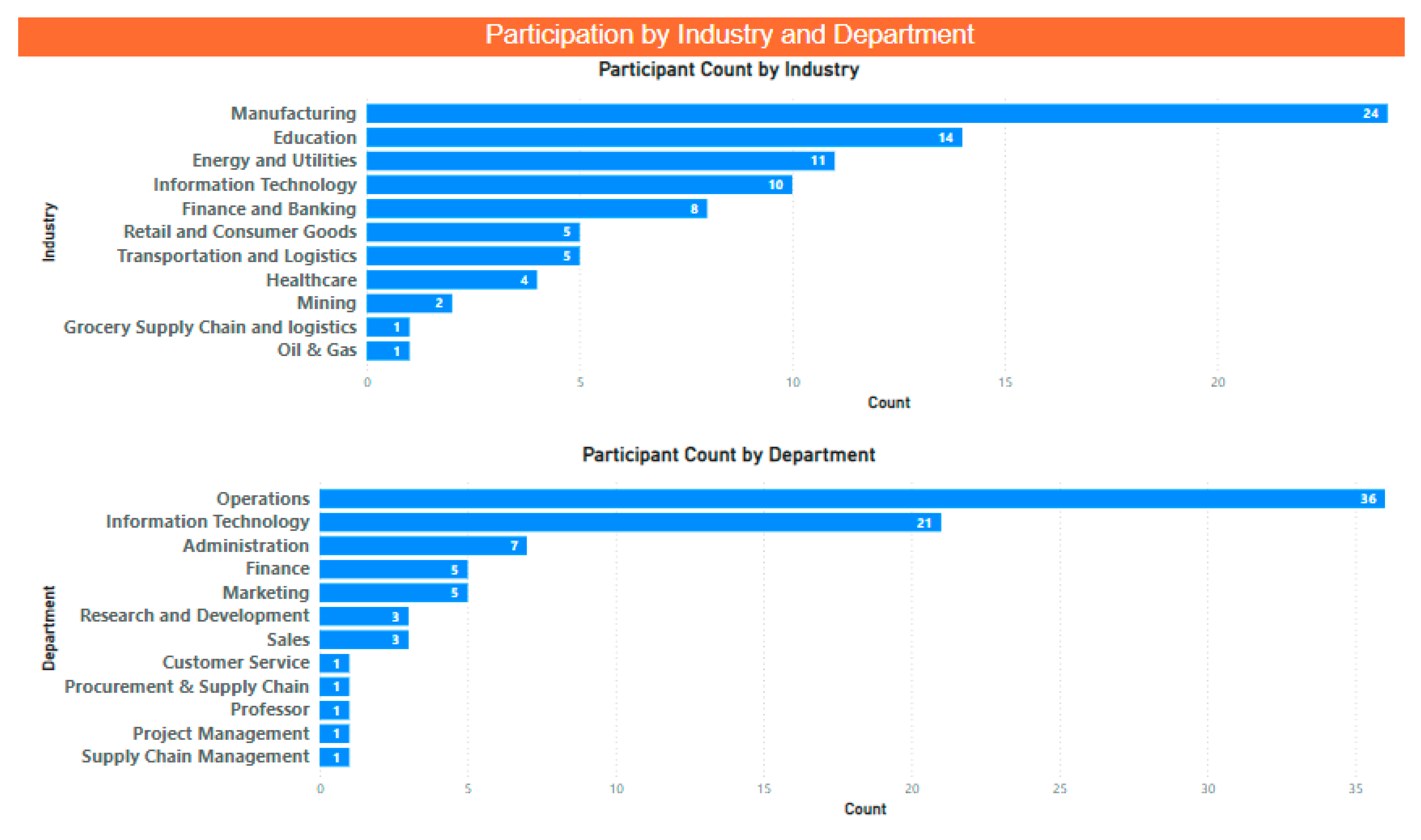Click the Manufacturing bar in Industry chart
This screenshot has height=840, width=1421.
(x=876, y=113)
